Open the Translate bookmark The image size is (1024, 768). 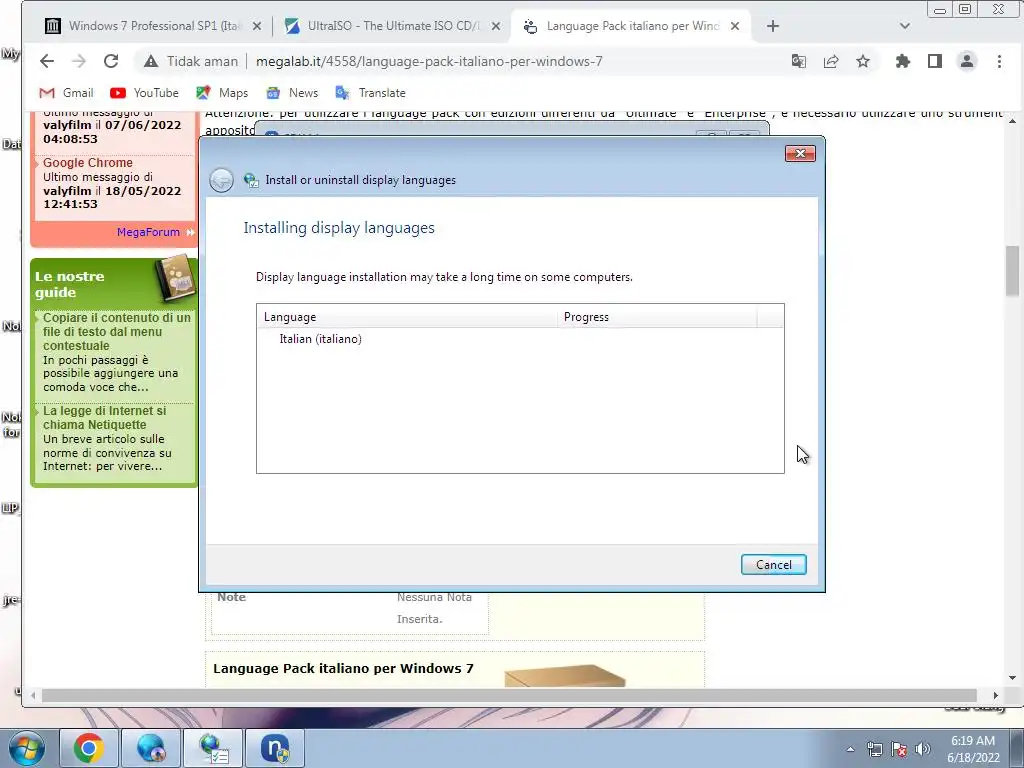click(370, 93)
